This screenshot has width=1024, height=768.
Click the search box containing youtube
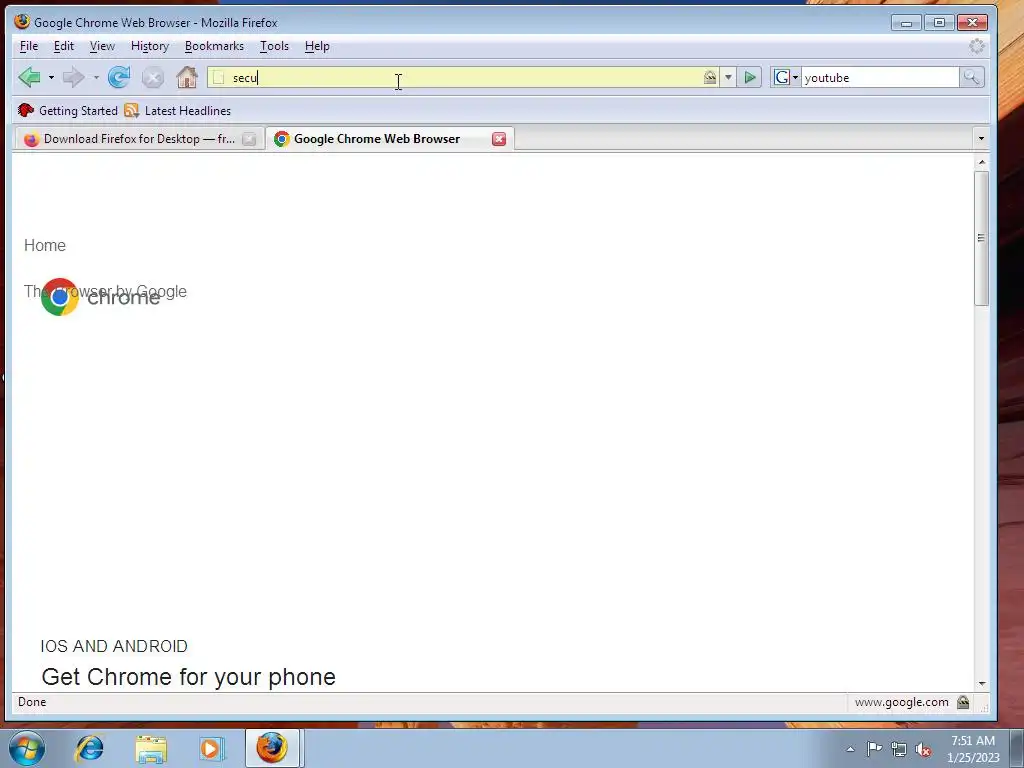(x=880, y=78)
